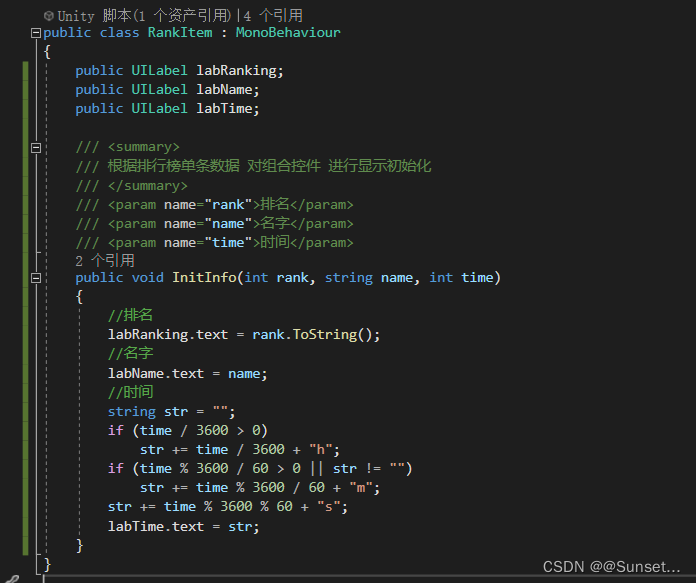Click the param name="rank" doc comment
Viewport: 696px width, 583px height.
pyautogui.click(x=214, y=205)
